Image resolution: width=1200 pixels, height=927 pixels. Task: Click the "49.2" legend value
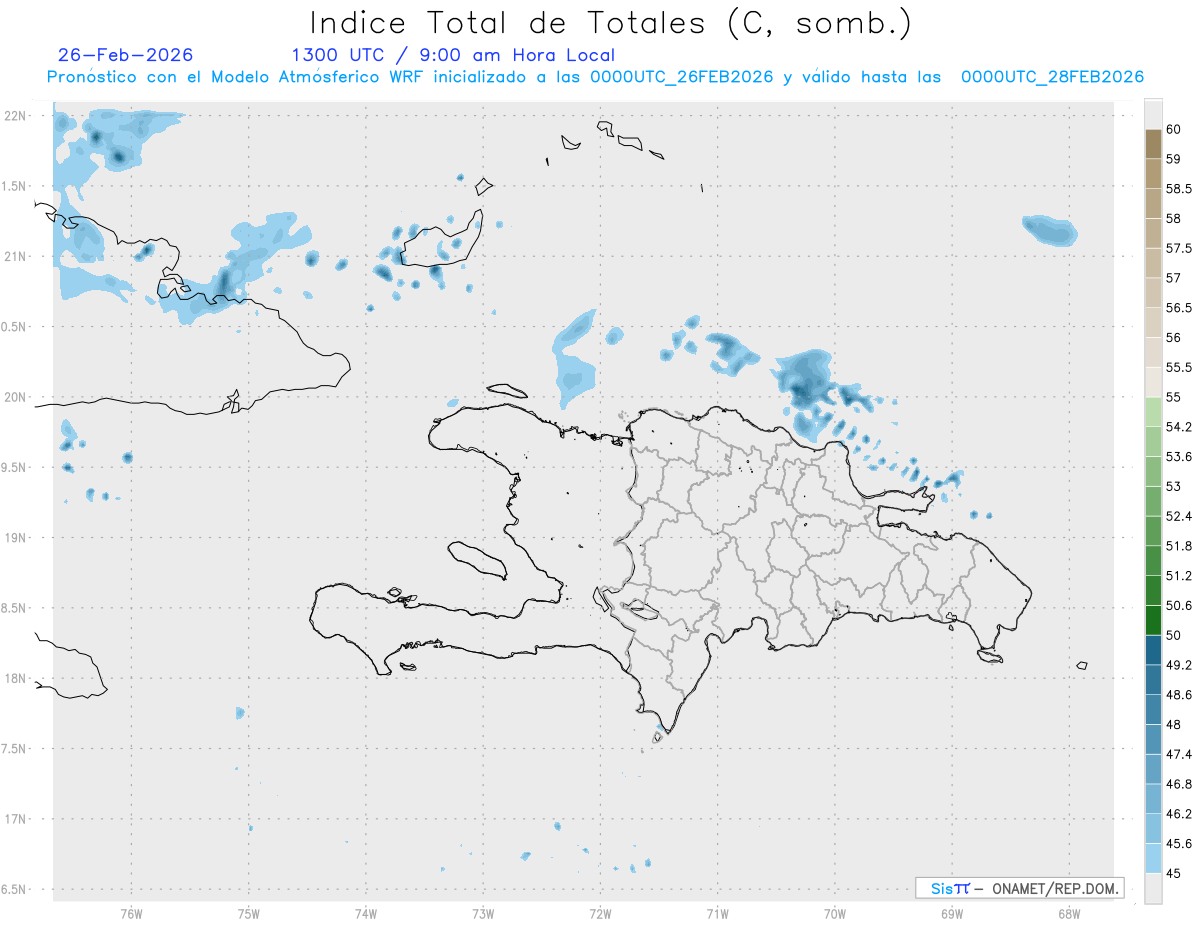1178,665
